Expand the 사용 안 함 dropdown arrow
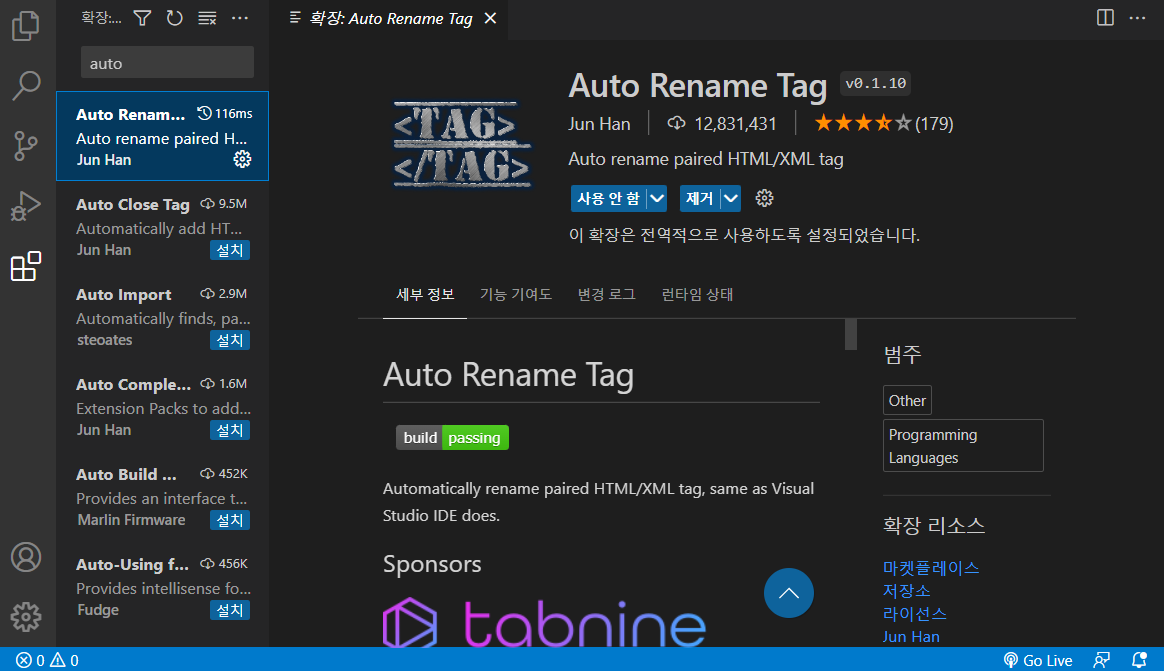 pyautogui.click(x=656, y=198)
